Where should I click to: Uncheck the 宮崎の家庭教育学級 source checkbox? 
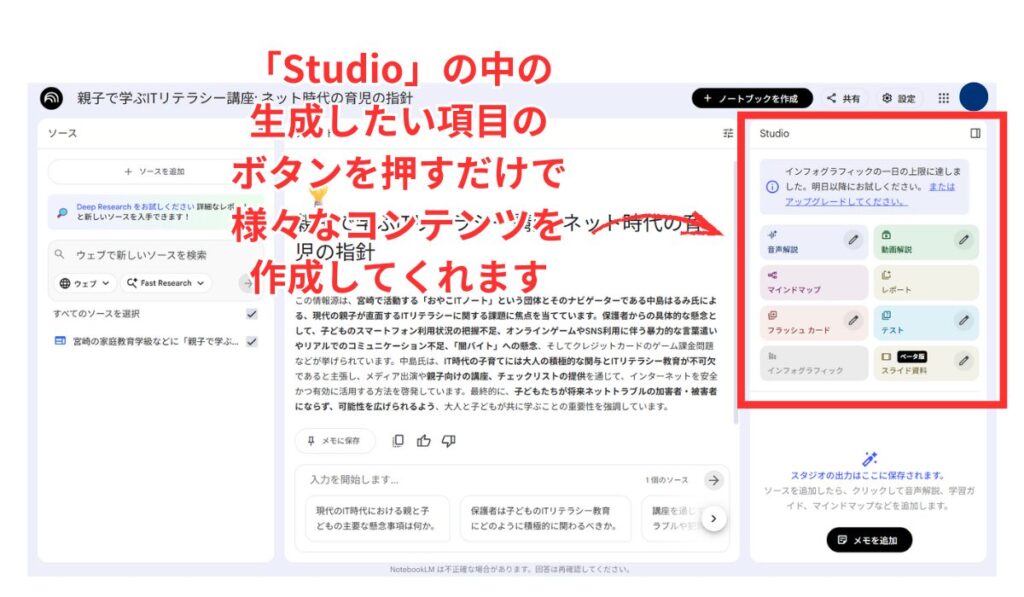pyautogui.click(x=252, y=341)
